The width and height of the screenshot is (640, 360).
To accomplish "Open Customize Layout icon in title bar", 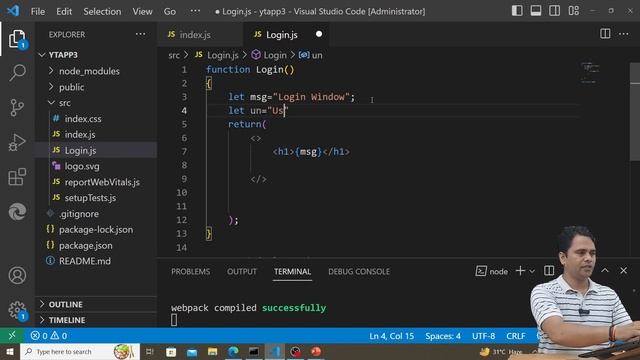I will 573,11.
